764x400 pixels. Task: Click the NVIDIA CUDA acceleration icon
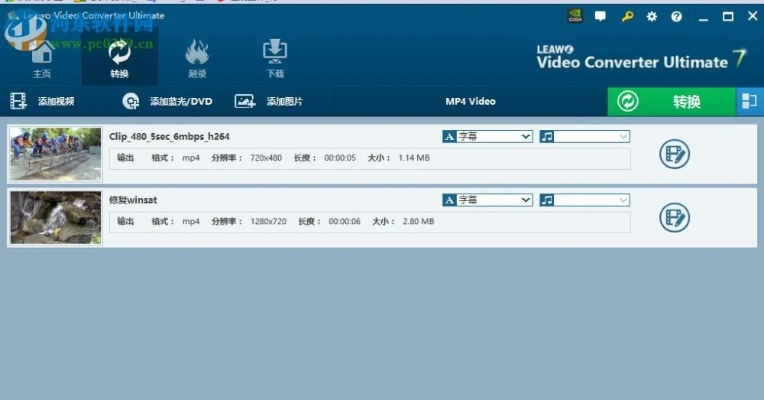(x=575, y=16)
